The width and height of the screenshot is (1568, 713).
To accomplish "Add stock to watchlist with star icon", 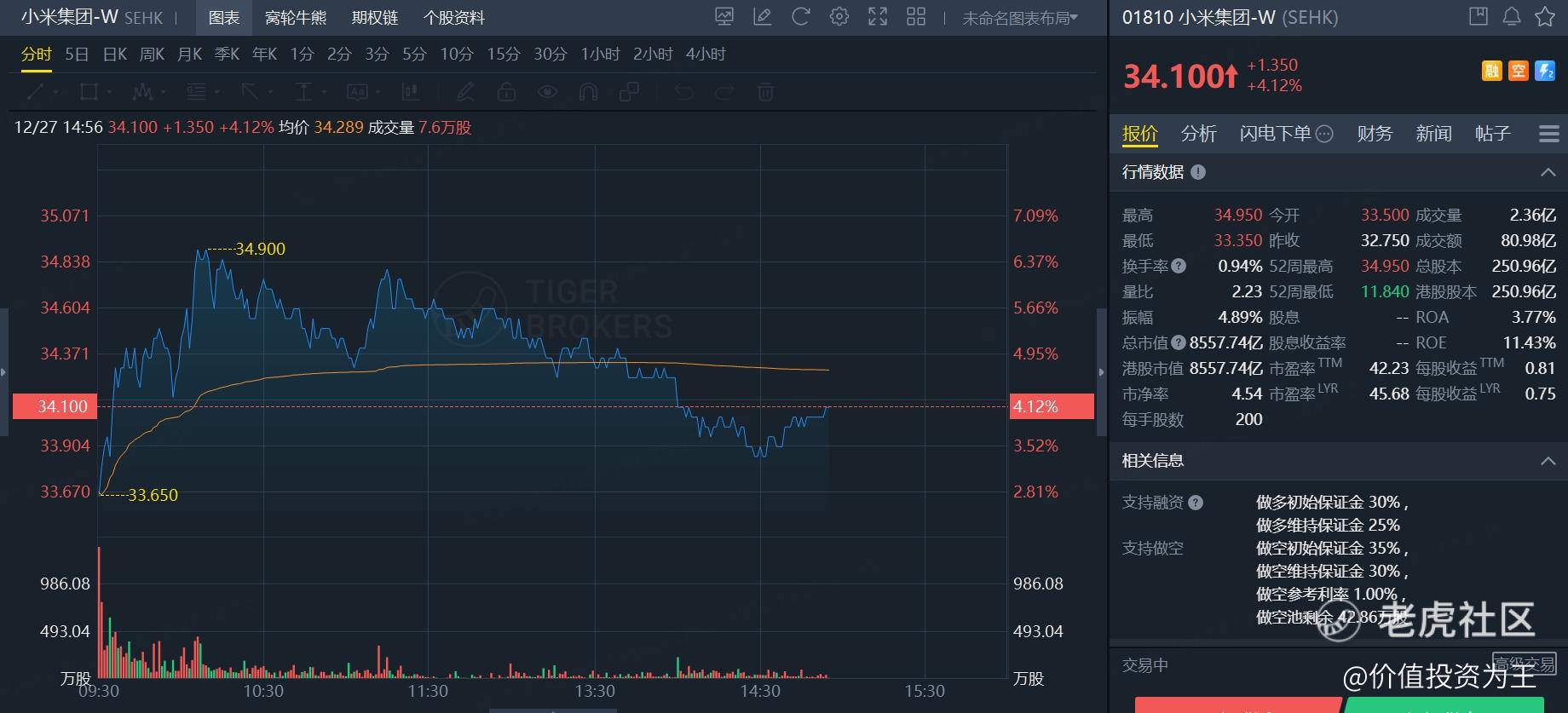I will click(1545, 17).
